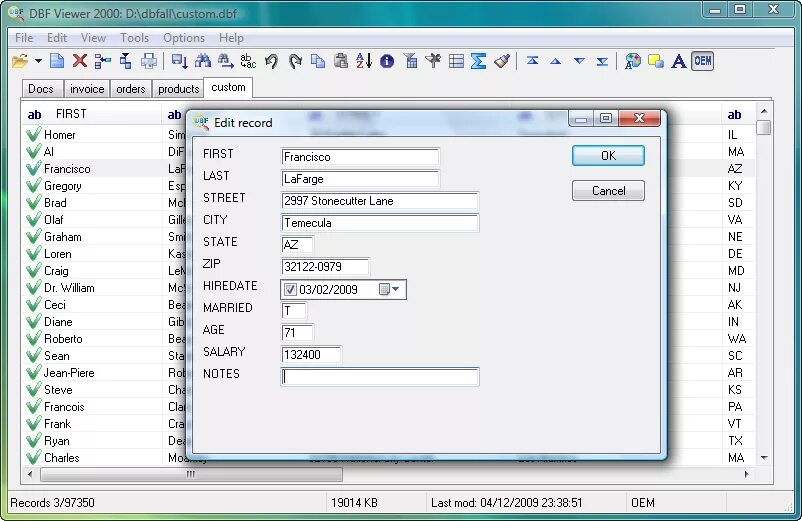The image size is (802, 521).
Task: Click the binoculars find icon
Action: point(203,61)
